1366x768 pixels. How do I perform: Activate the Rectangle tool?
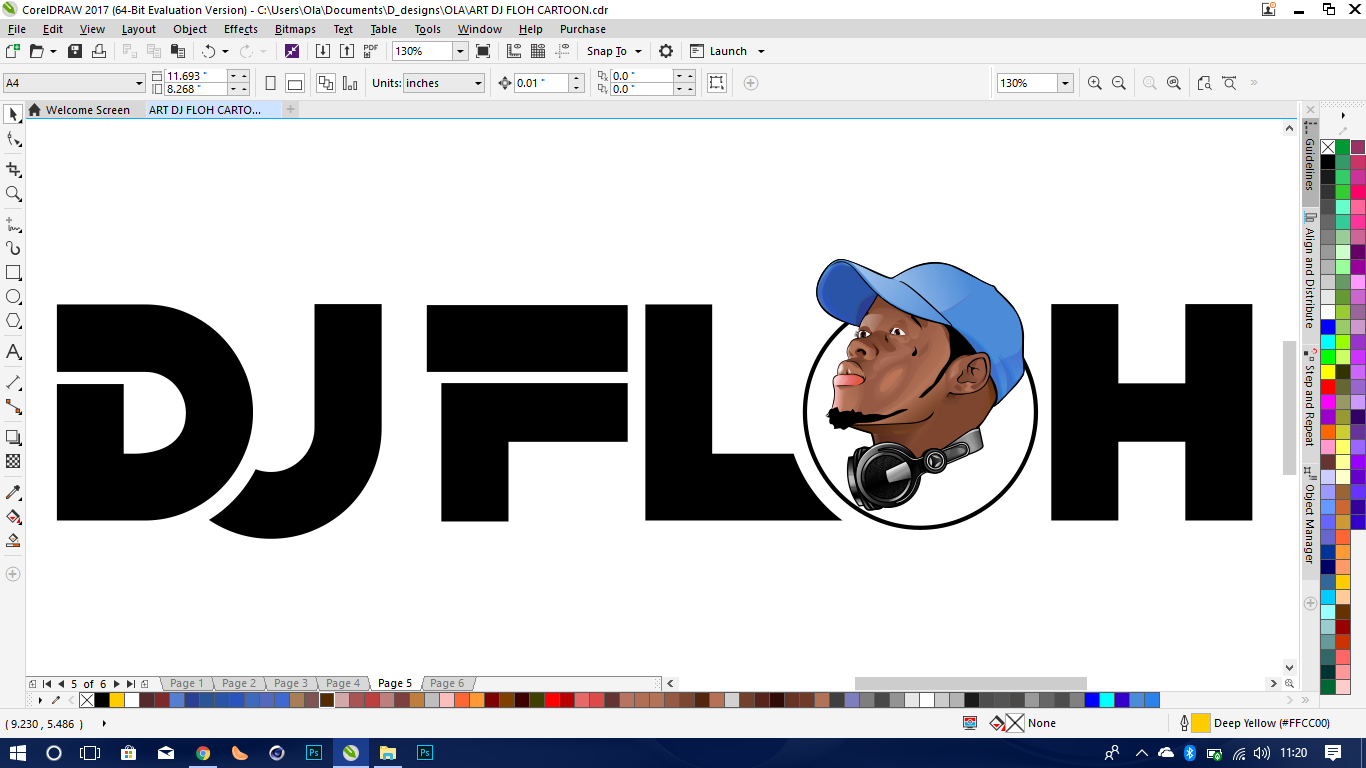tap(13, 272)
